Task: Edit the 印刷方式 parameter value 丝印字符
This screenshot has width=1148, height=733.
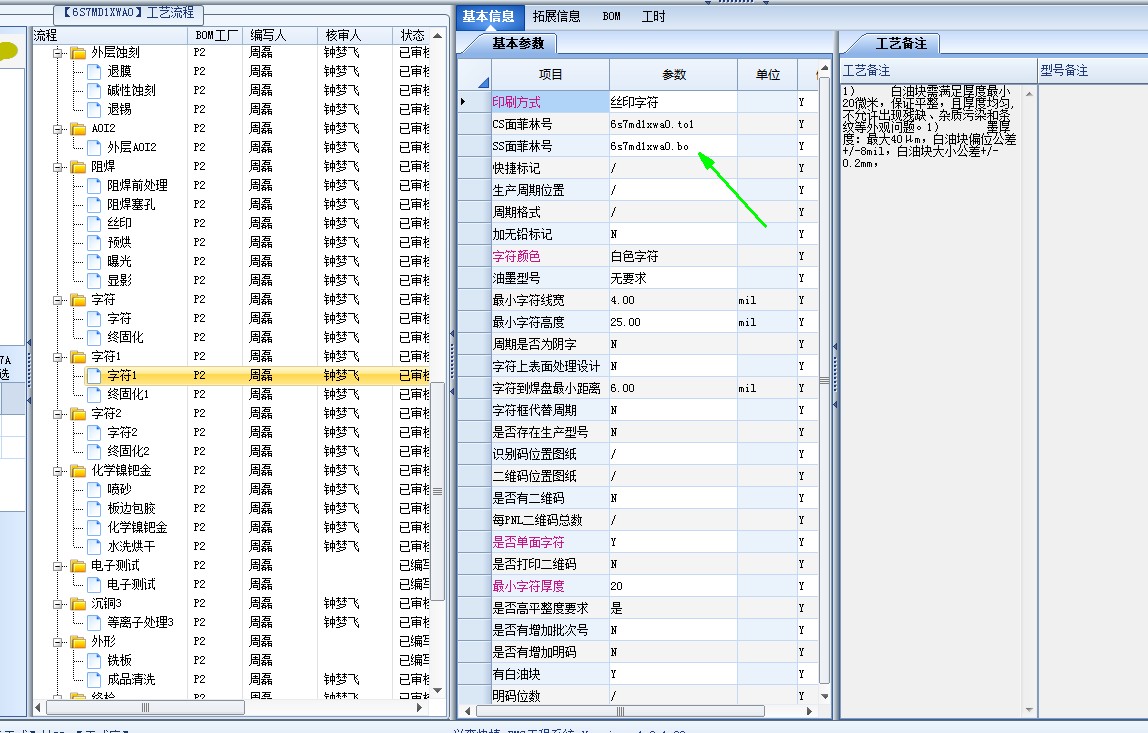Action: point(673,103)
